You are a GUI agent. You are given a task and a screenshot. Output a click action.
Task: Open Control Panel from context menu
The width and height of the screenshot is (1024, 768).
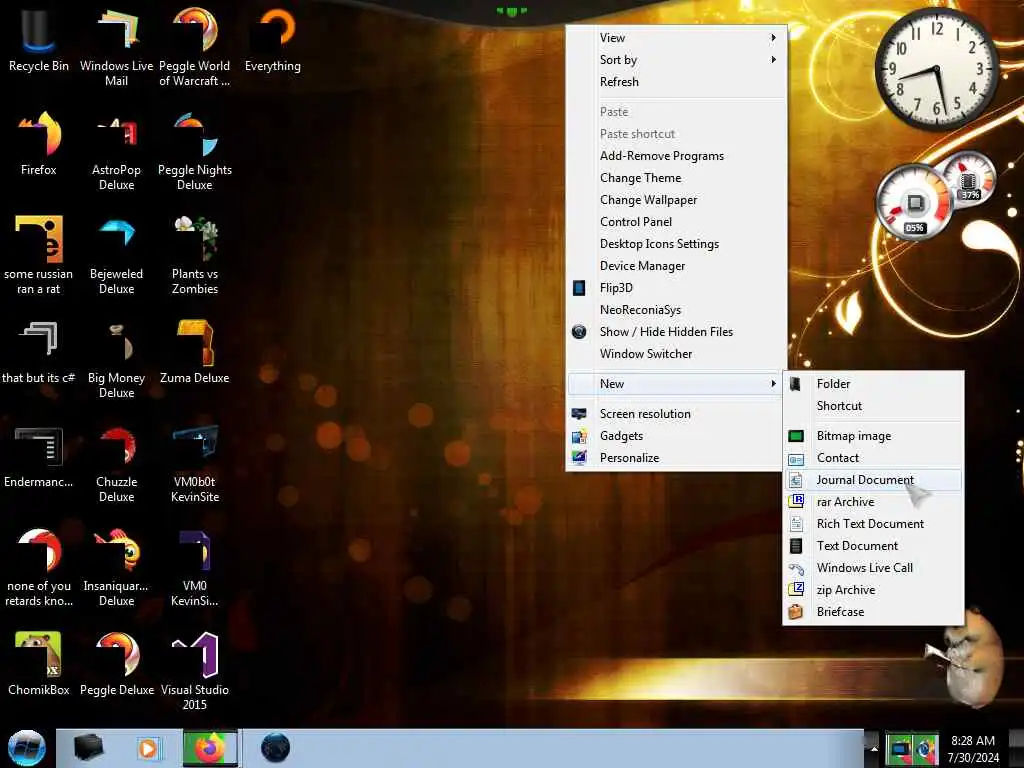point(677,222)
